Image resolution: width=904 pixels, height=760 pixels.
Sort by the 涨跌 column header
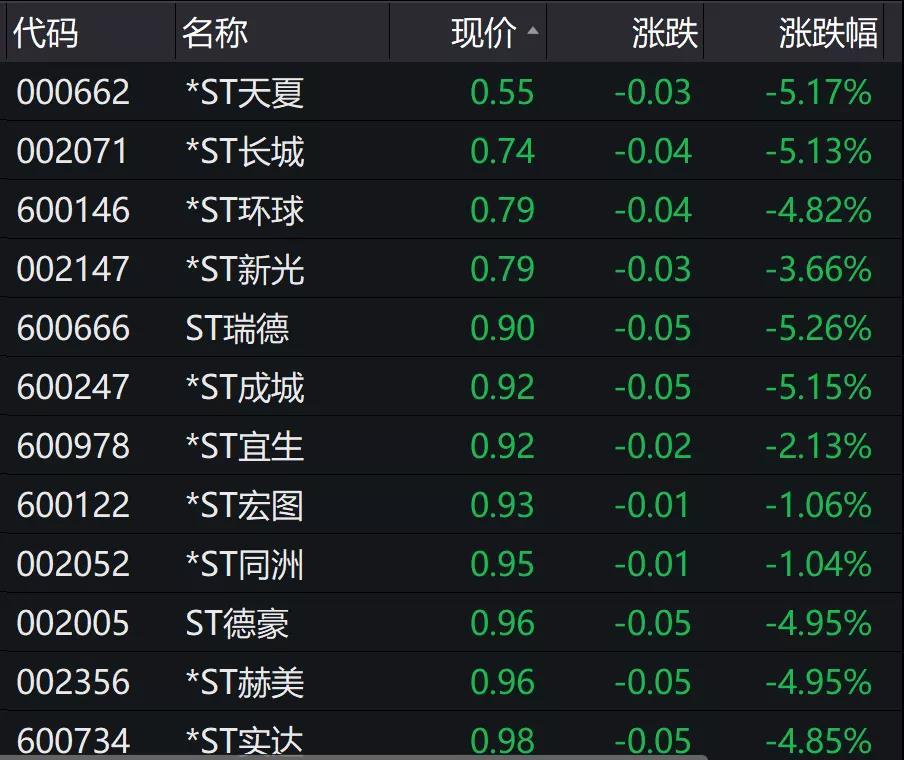pos(664,33)
